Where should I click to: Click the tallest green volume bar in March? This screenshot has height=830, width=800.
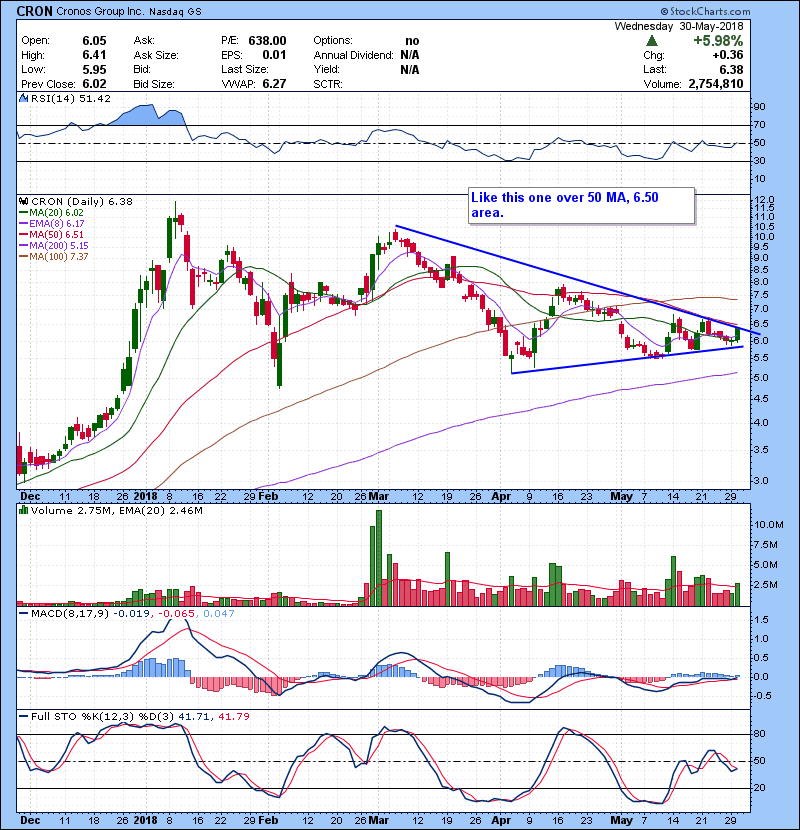tap(379, 558)
